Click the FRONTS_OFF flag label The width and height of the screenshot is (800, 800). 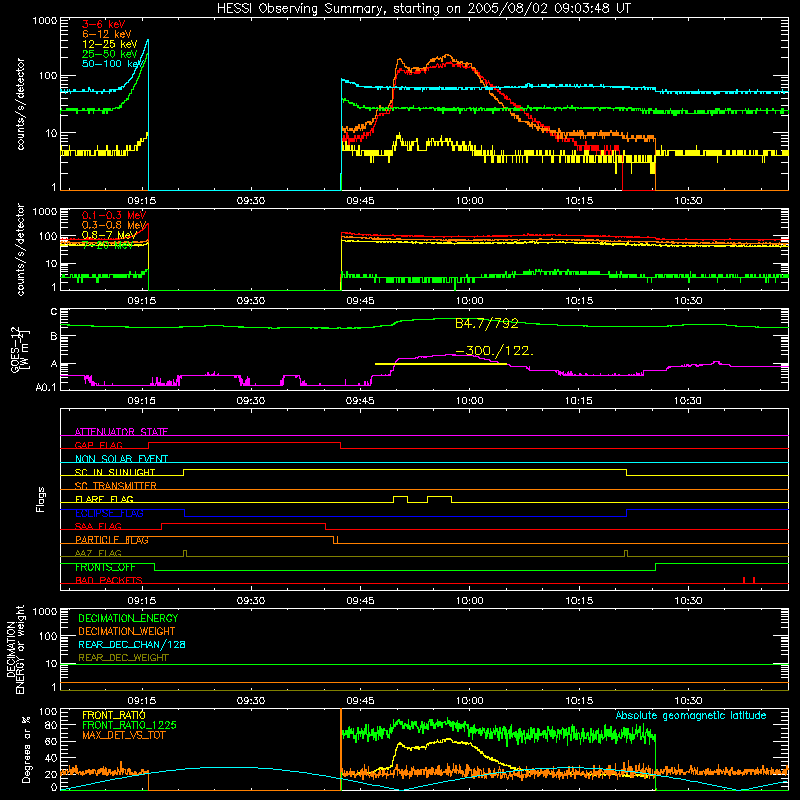click(105, 567)
